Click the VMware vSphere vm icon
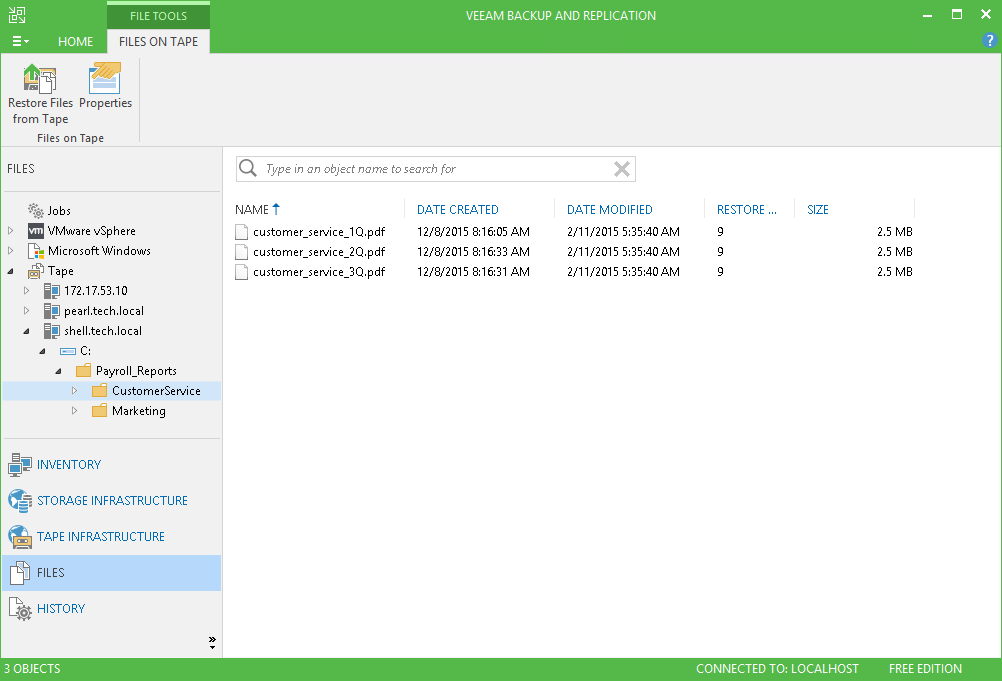The height and width of the screenshot is (681, 1002). pyautogui.click(x=36, y=231)
